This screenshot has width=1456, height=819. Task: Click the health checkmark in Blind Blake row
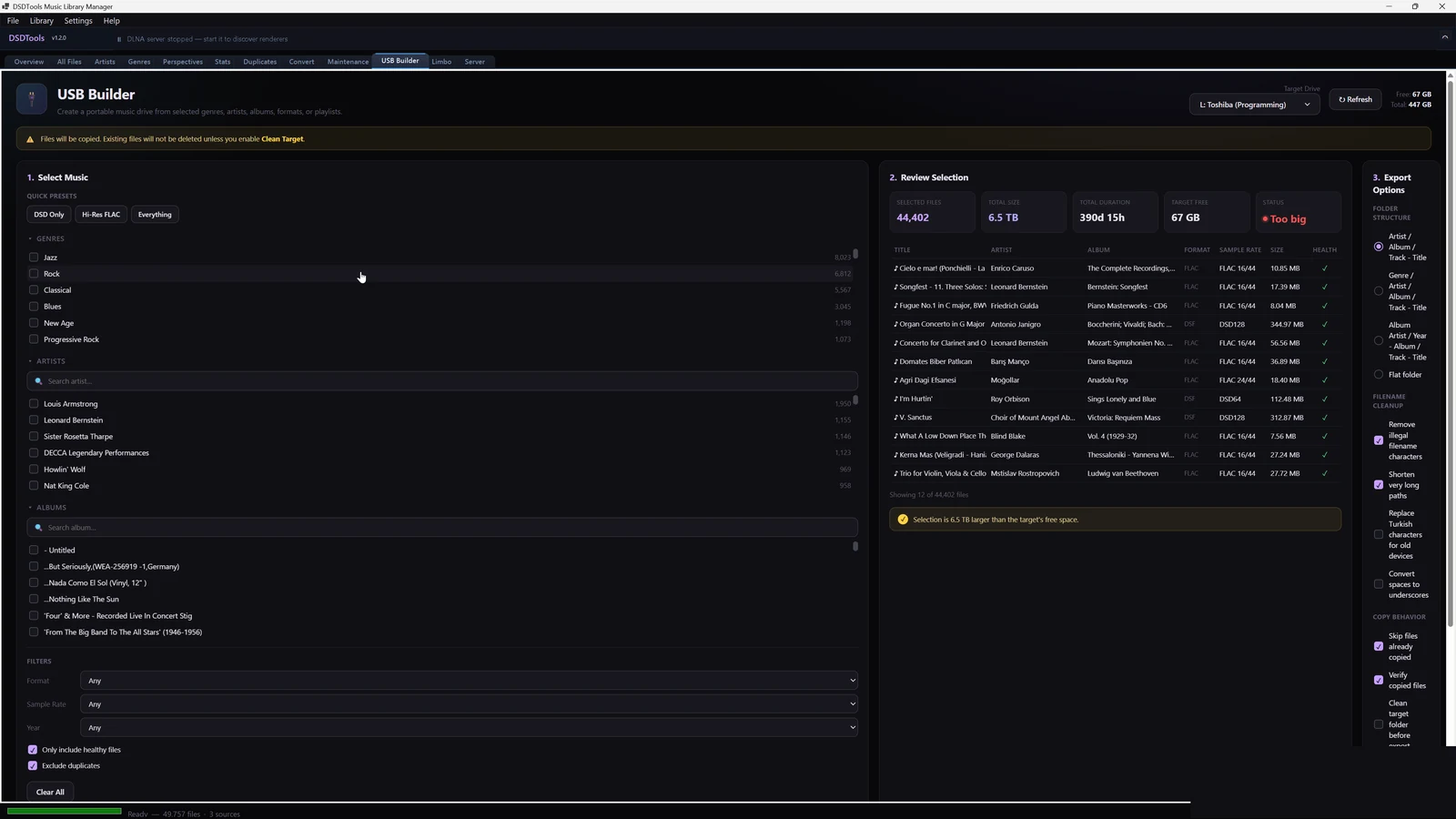1324,436
